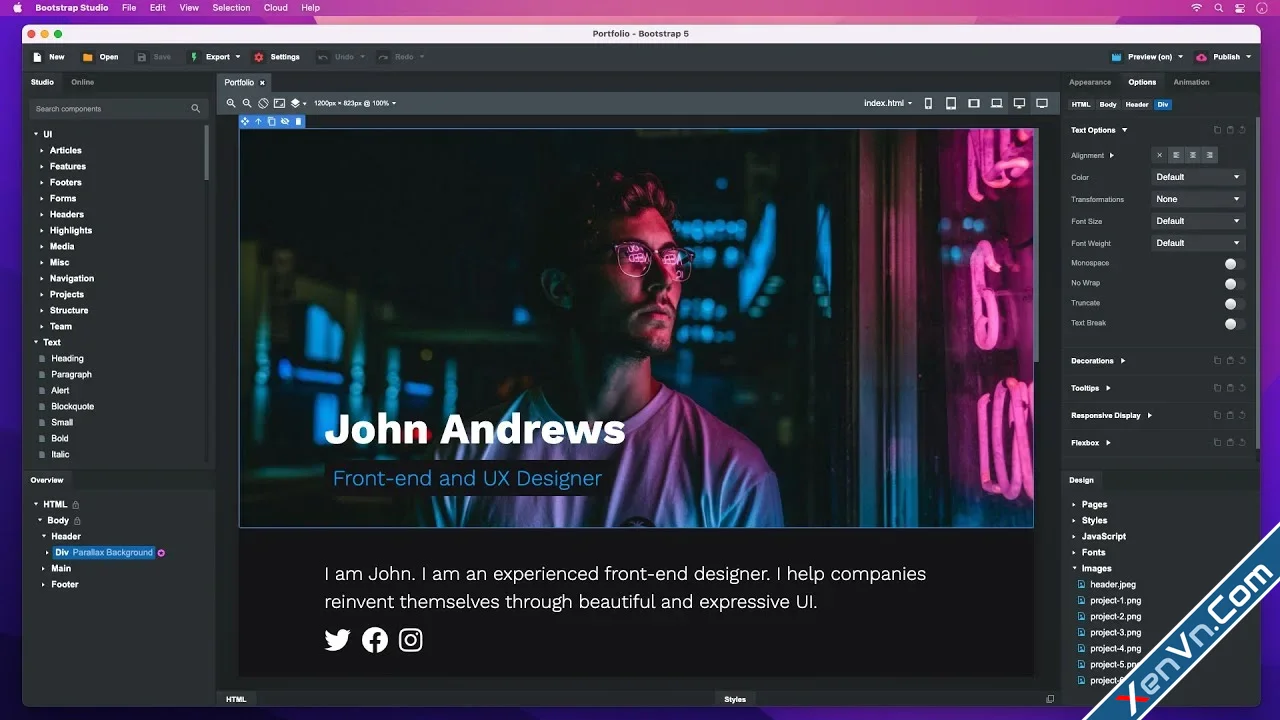Screen dimensions: 1280x720
Task: Click the Wi-Fi icon in the macOS menu bar
Action: [1197, 8]
